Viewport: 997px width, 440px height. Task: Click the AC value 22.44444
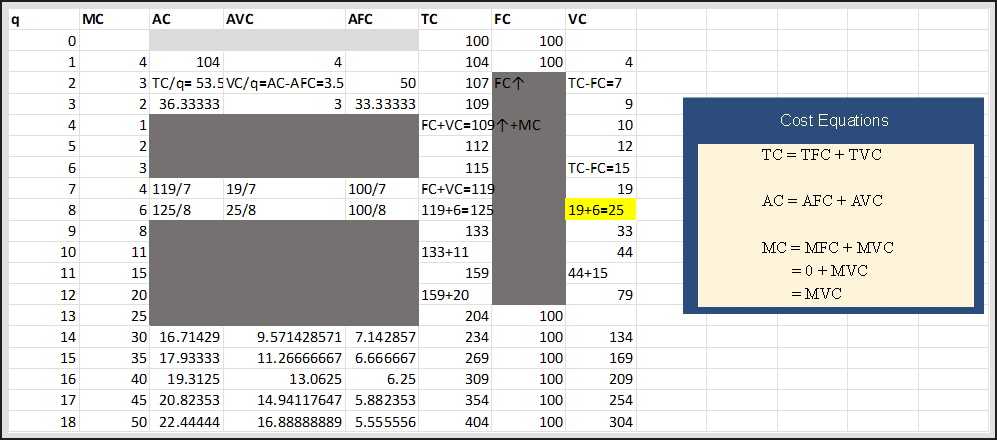[x=186, y=422]
